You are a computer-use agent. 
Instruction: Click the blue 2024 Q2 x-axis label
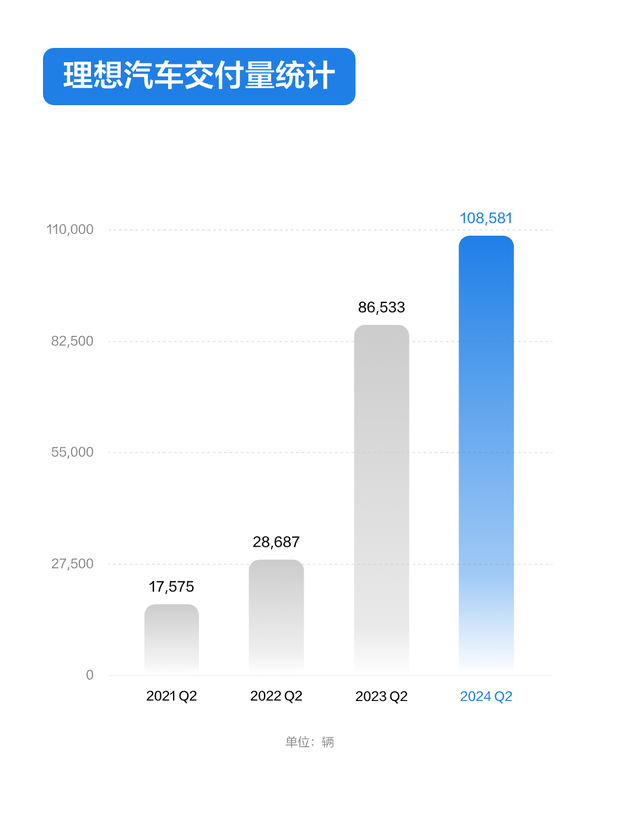[x=486, y=697]
